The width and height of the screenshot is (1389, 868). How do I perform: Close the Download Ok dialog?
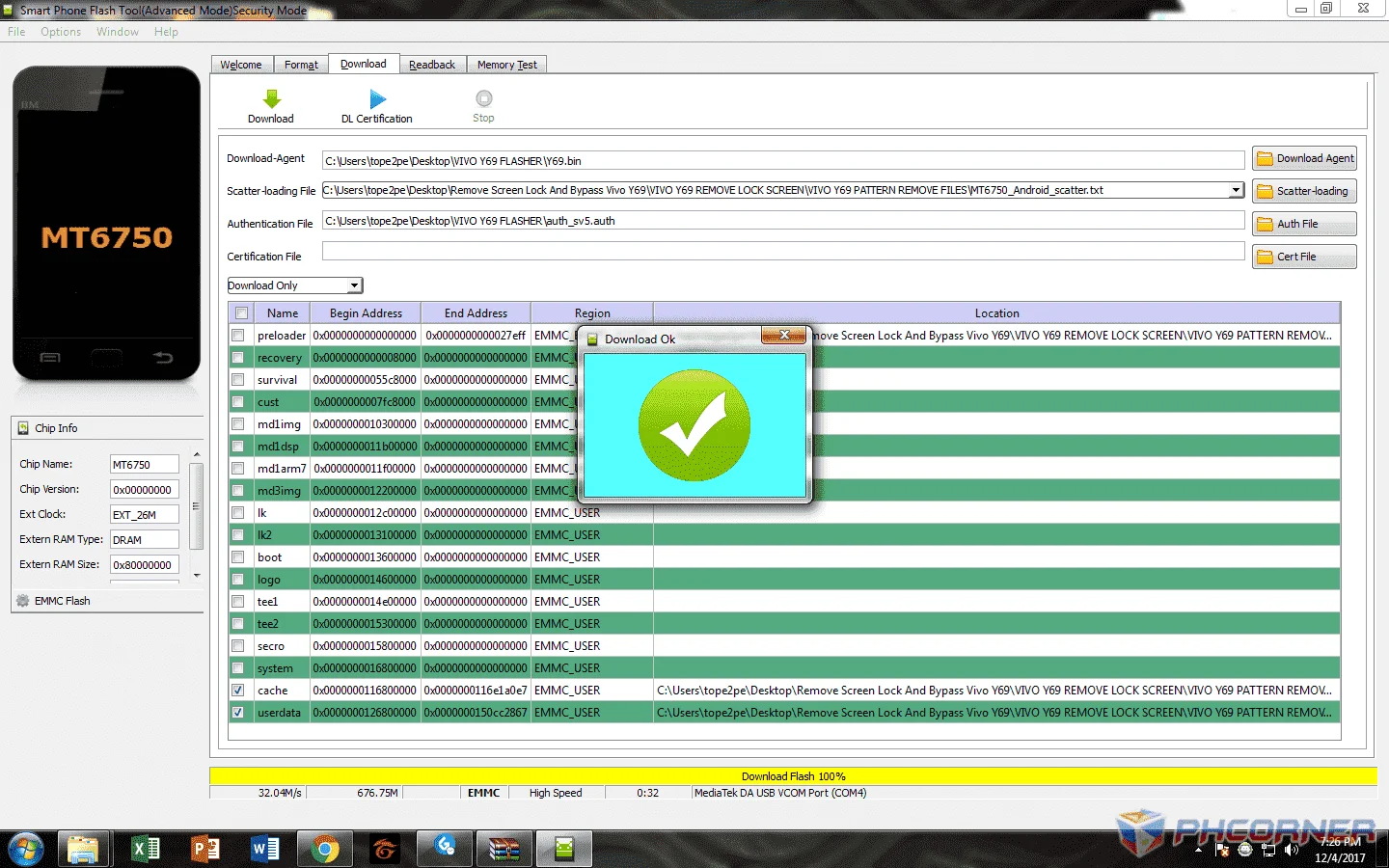[784, 335]
